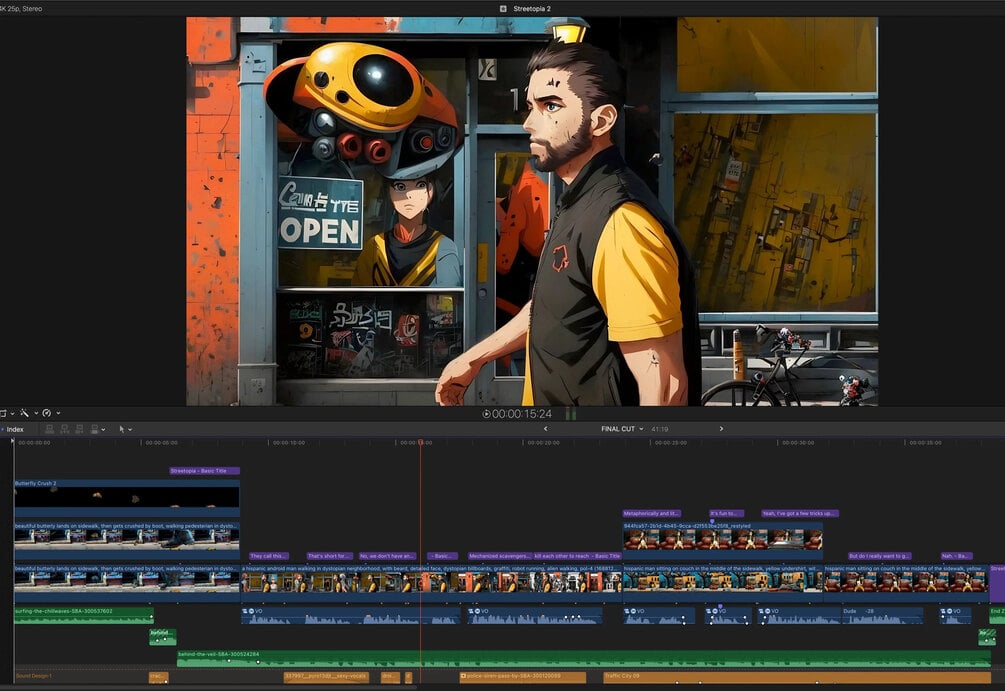The image size is (1005, 691).
Task: Expand the overwrite edit options chevron
Action: coord(103,429)
